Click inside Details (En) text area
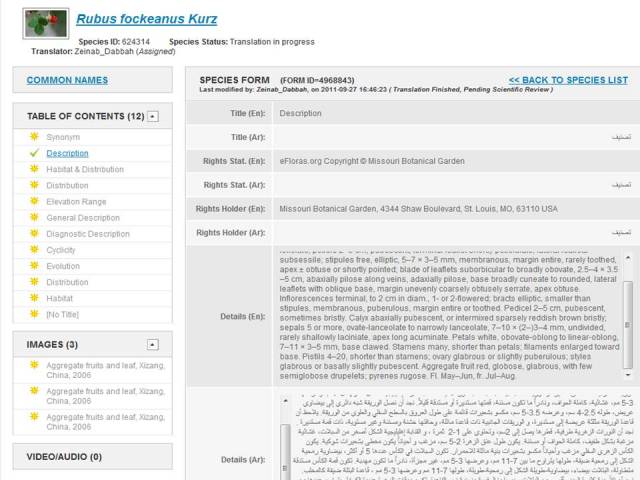Viewport: 640px width, 480px height. pyautogui.click(x=449, y=316)
